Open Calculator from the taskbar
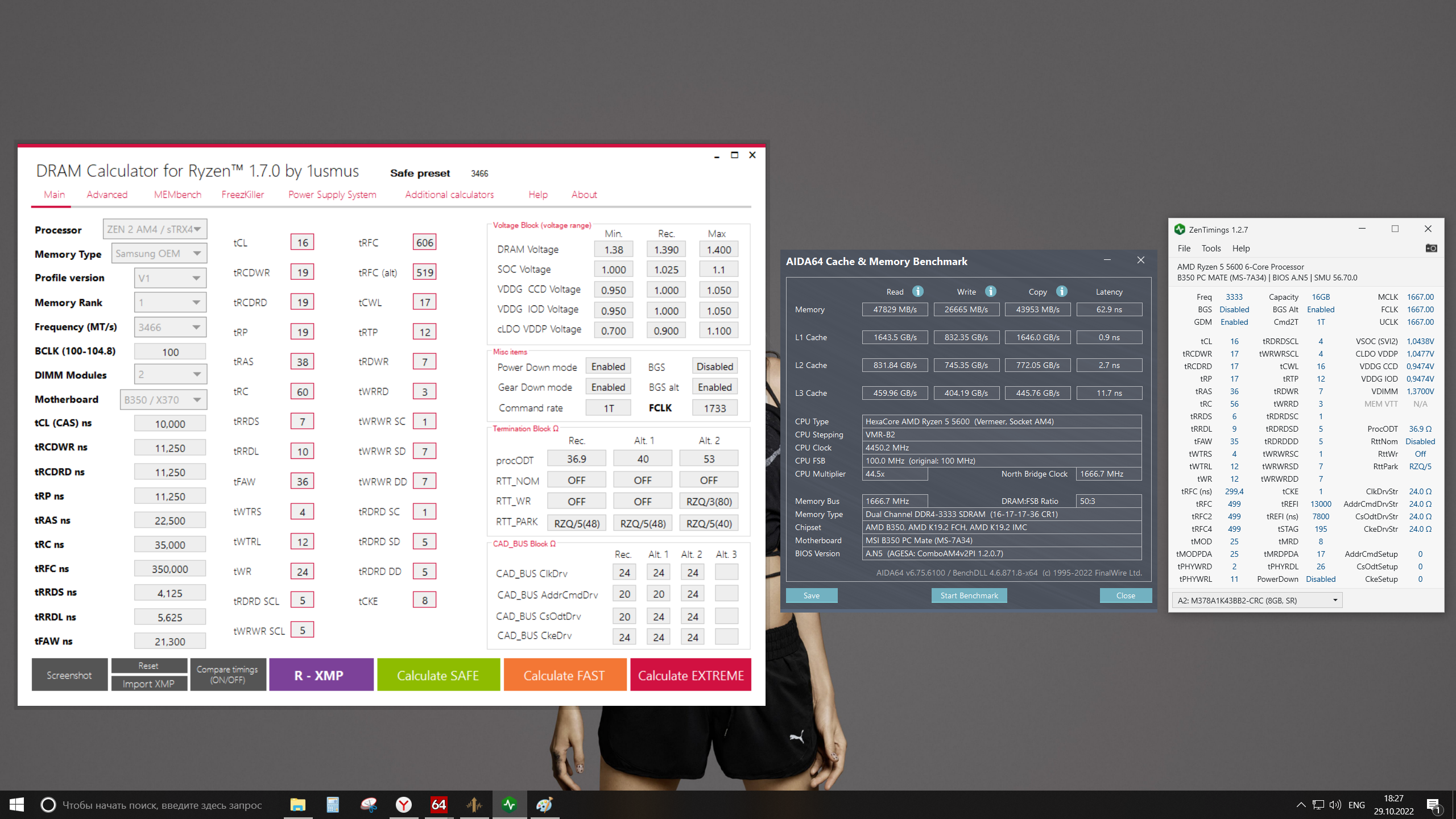This screenshot has width=1456, height=819. coord(333,804)
